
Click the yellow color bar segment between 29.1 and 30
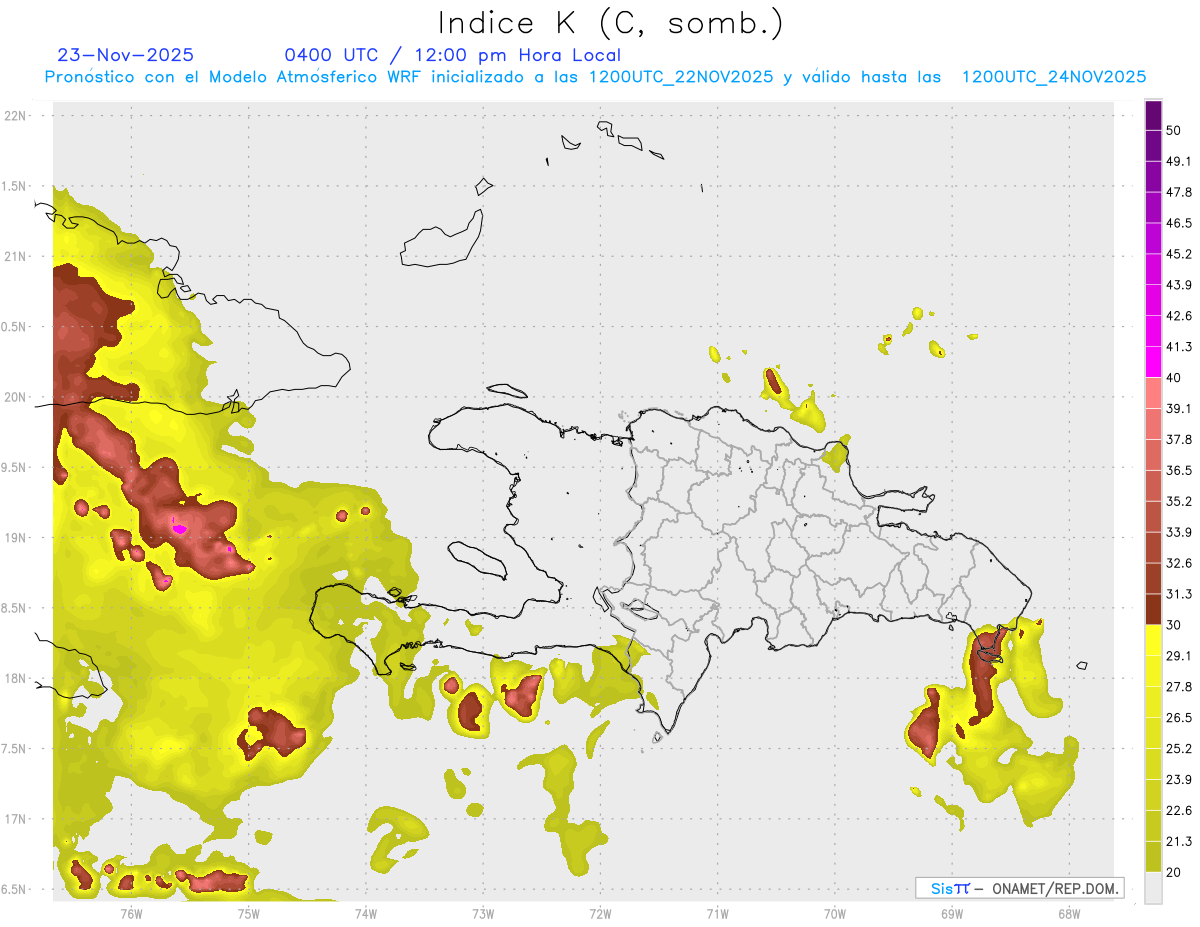point(1153,640)
